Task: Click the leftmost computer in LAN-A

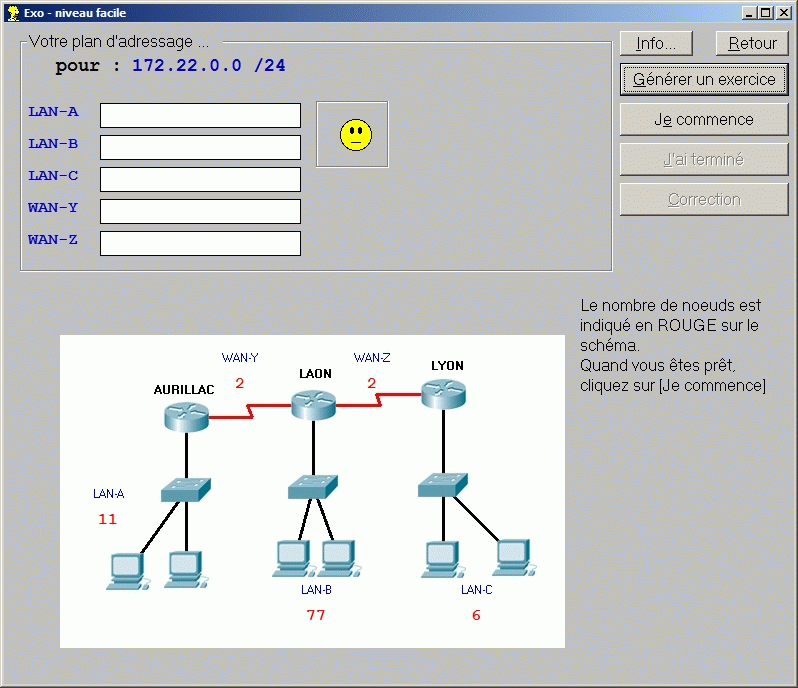Action: pyautogui.click(x=128, y=572)
